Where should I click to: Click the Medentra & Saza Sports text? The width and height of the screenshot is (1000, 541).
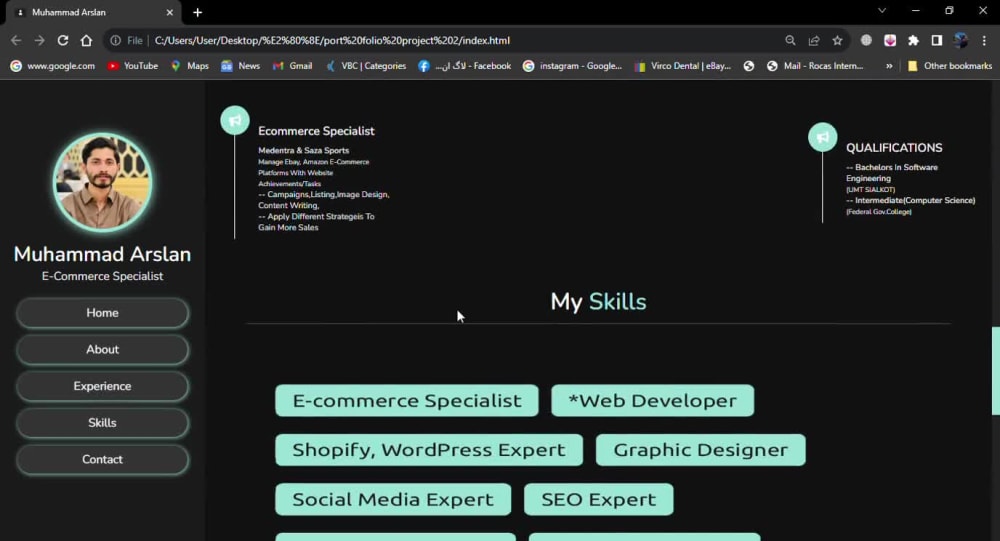[x=304, y=151]
